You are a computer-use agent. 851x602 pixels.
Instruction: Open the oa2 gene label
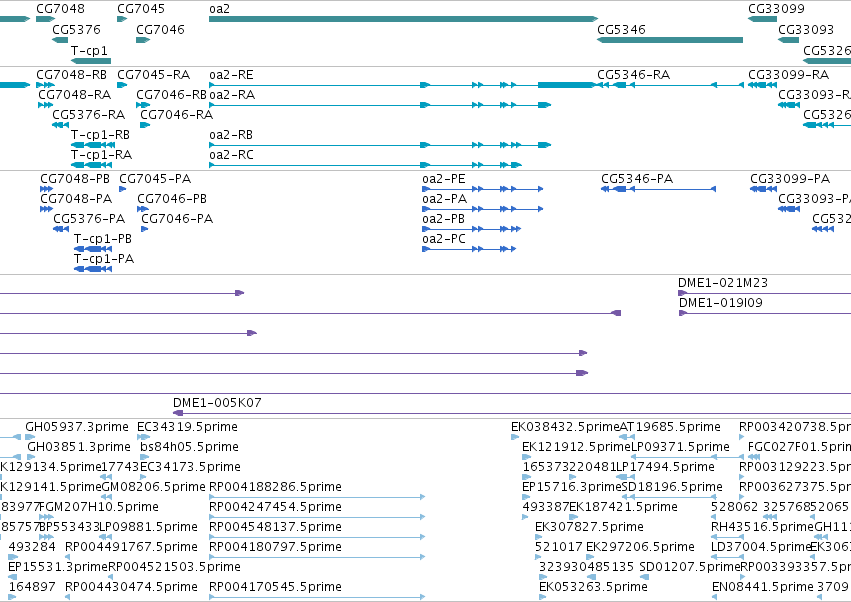tap(219, 9)
